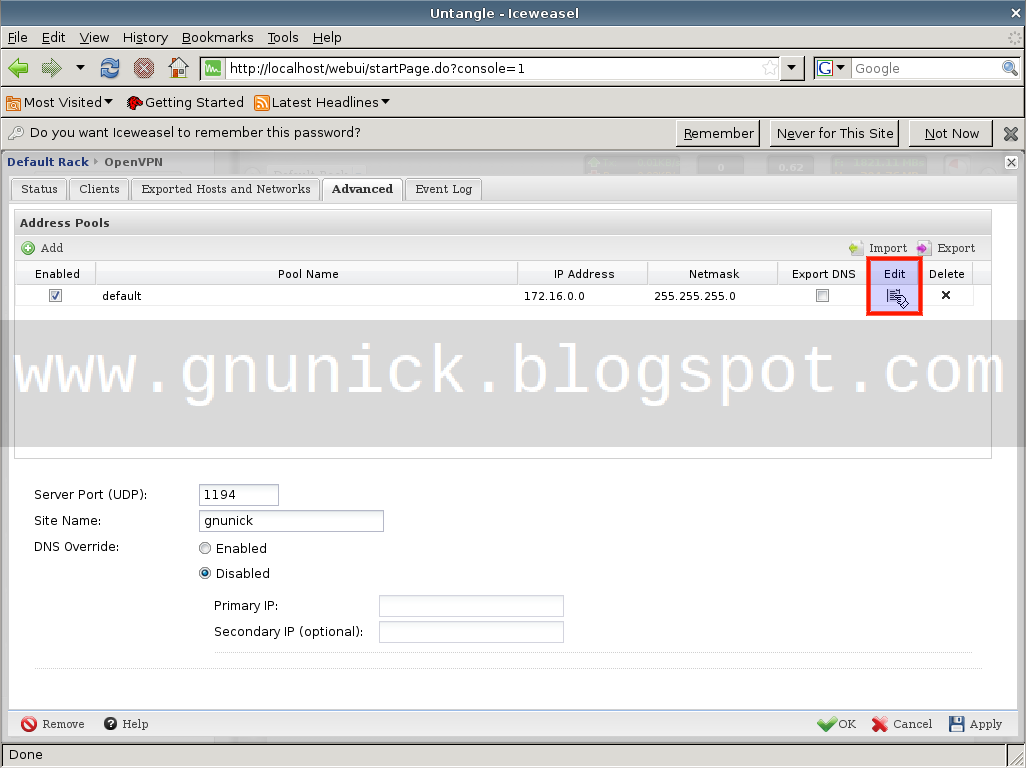Switch to the Clients tab
Image resolution: width=1026 pixels, height=768 pixels.
pos(98,189)
